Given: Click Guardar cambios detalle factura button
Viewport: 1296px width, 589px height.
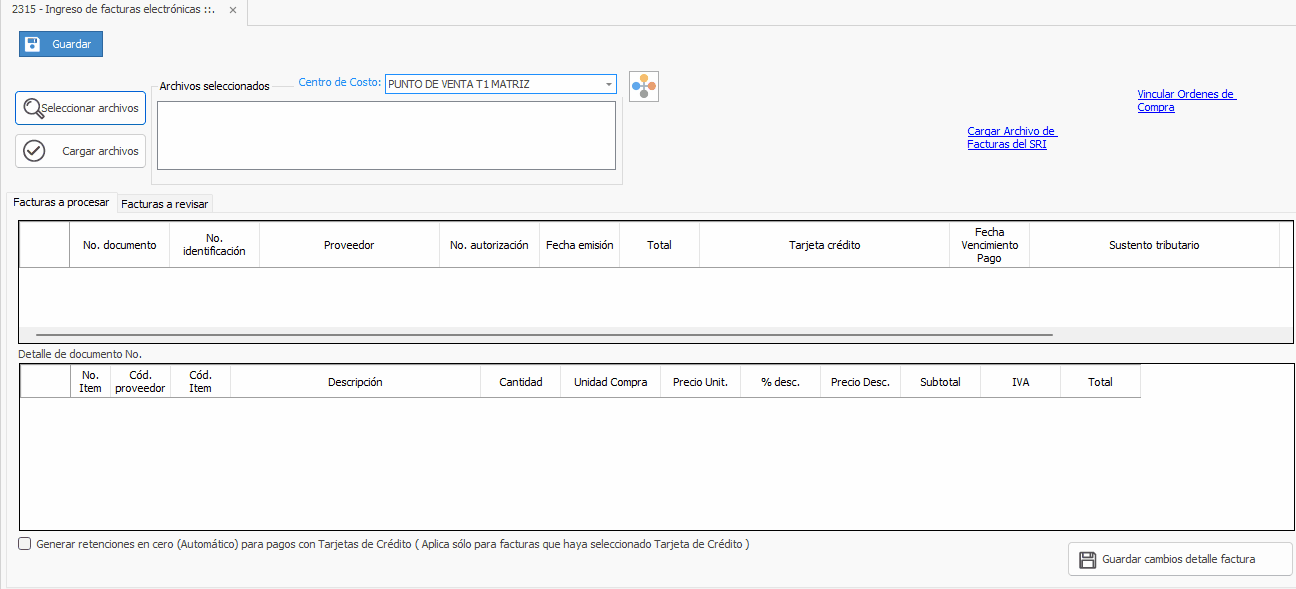Looking at the screenshot, I should [x=1180, y=559].
